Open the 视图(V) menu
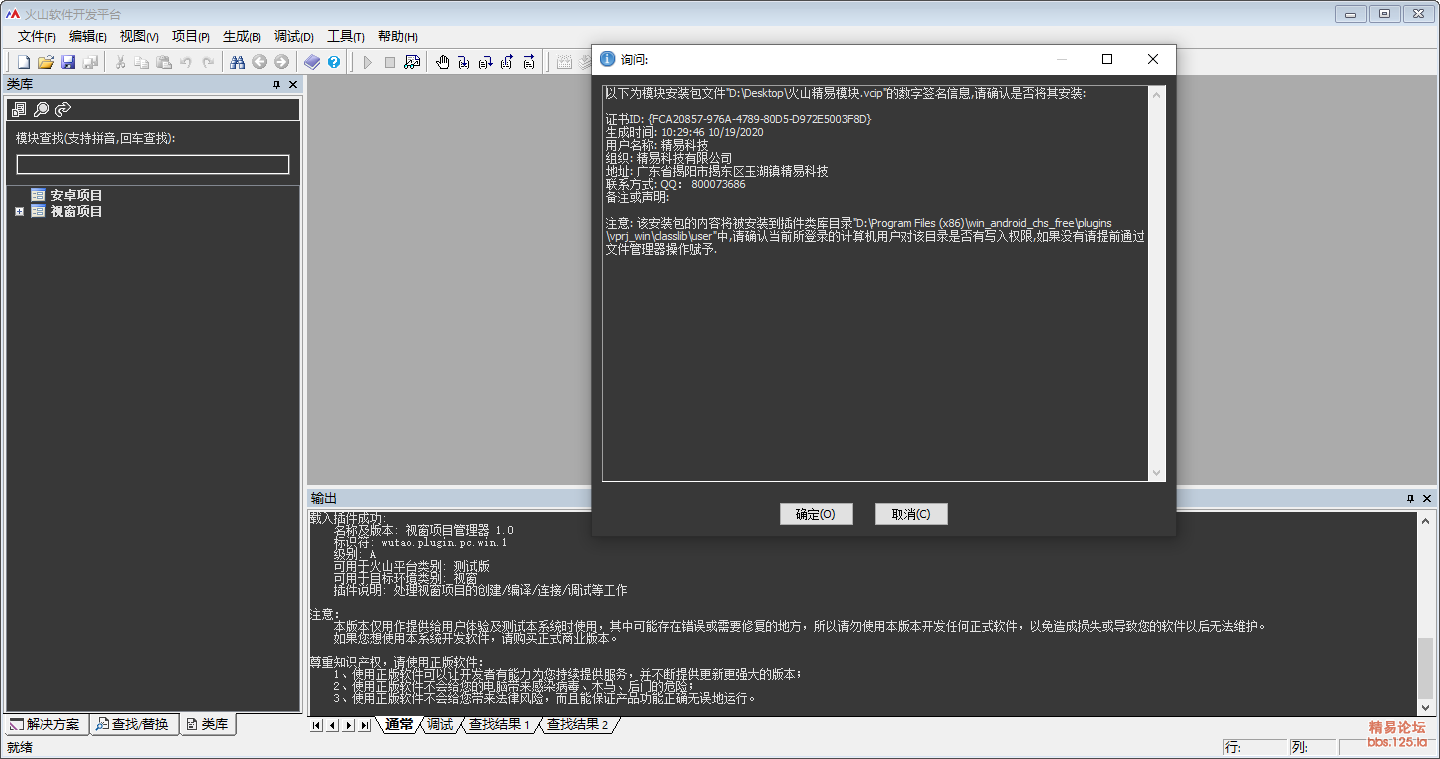 [139, 36]
